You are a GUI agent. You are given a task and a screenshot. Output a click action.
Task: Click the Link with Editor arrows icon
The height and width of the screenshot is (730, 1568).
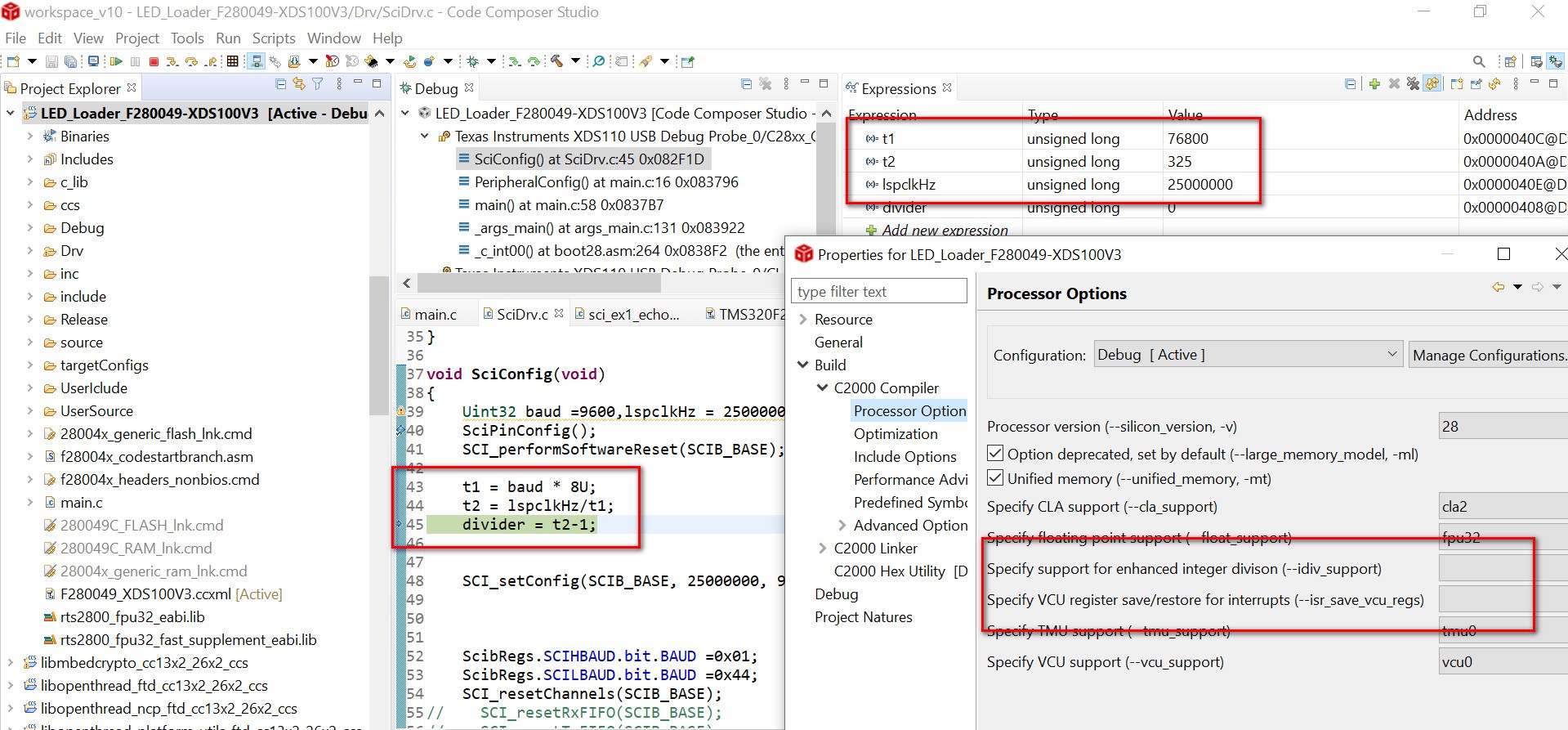pos(299,84)
